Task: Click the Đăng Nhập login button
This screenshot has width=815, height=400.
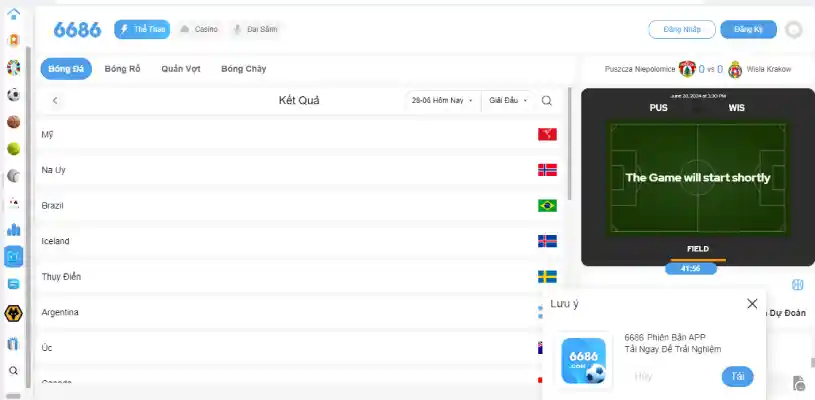Action: point(682,30)
